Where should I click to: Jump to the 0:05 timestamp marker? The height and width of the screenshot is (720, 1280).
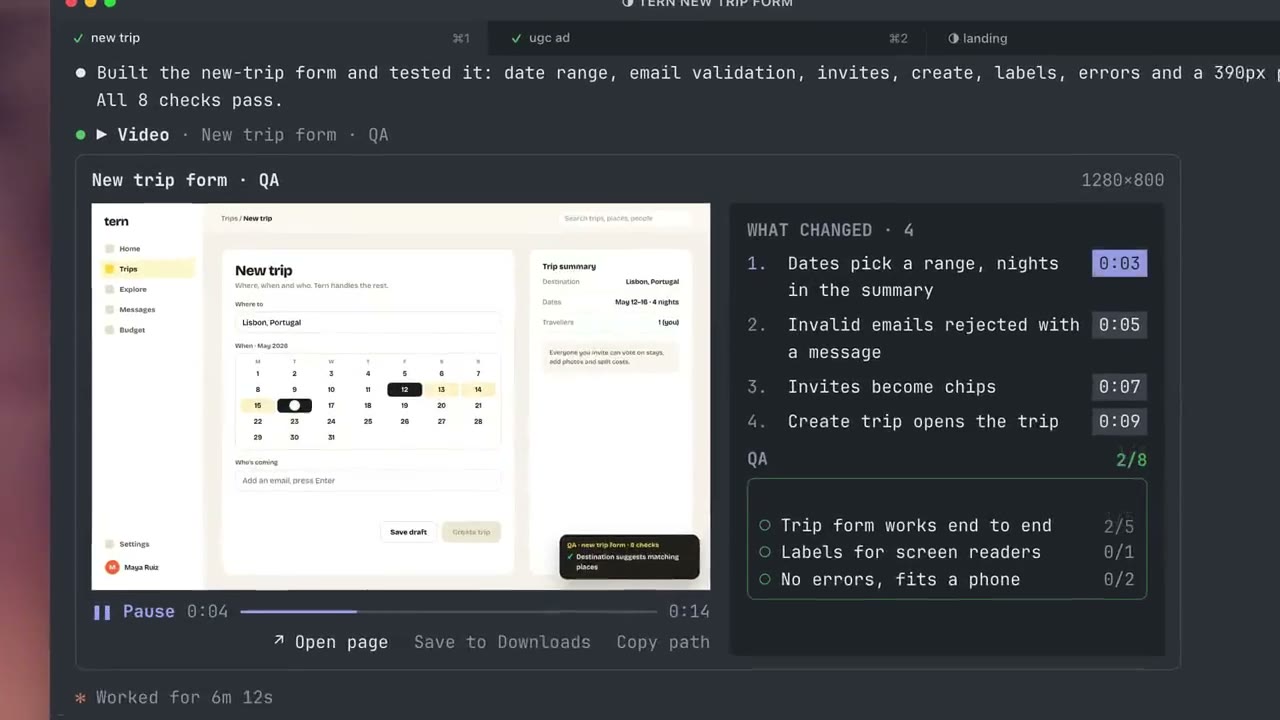pyautogui.click(x=1119, y=325)
